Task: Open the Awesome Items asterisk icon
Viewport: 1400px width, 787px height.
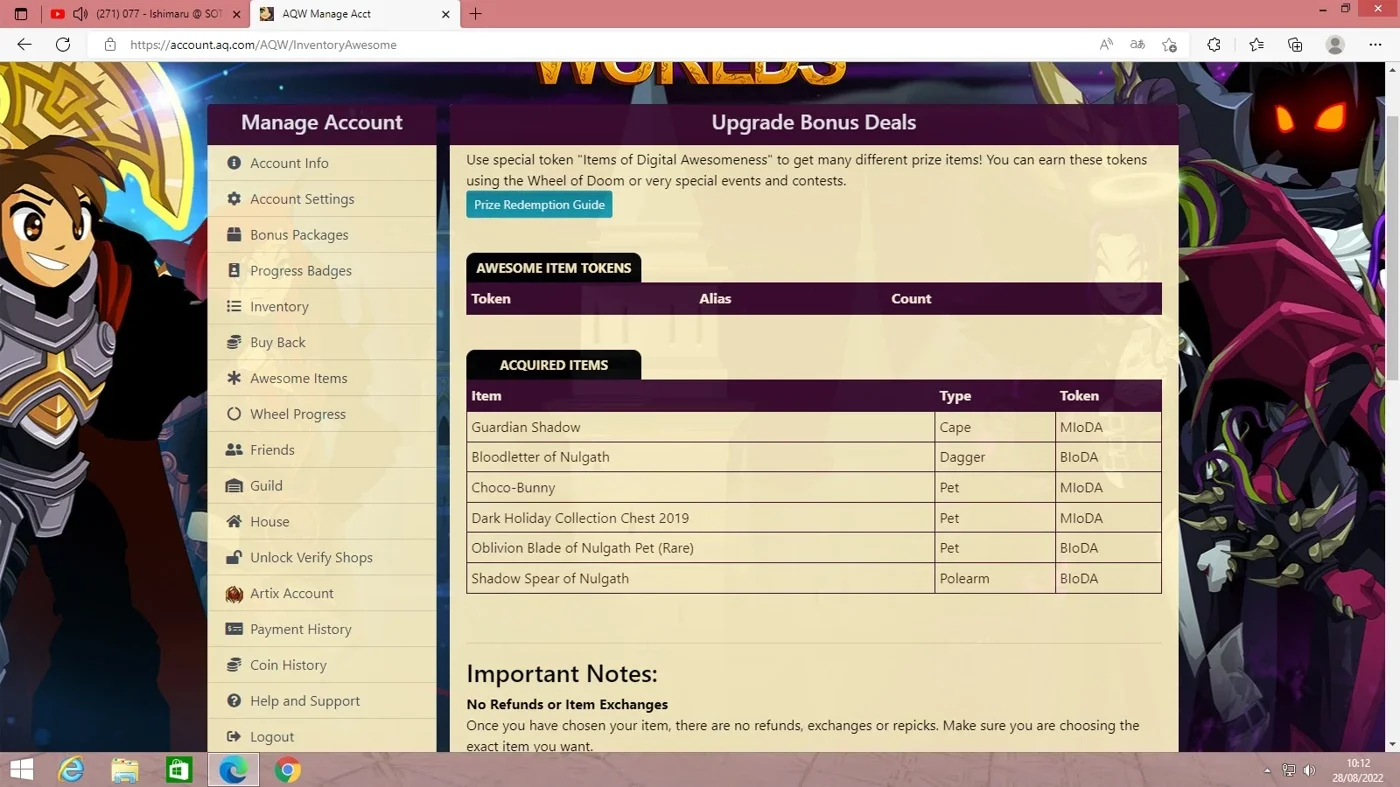Action: tap(234, 378)
